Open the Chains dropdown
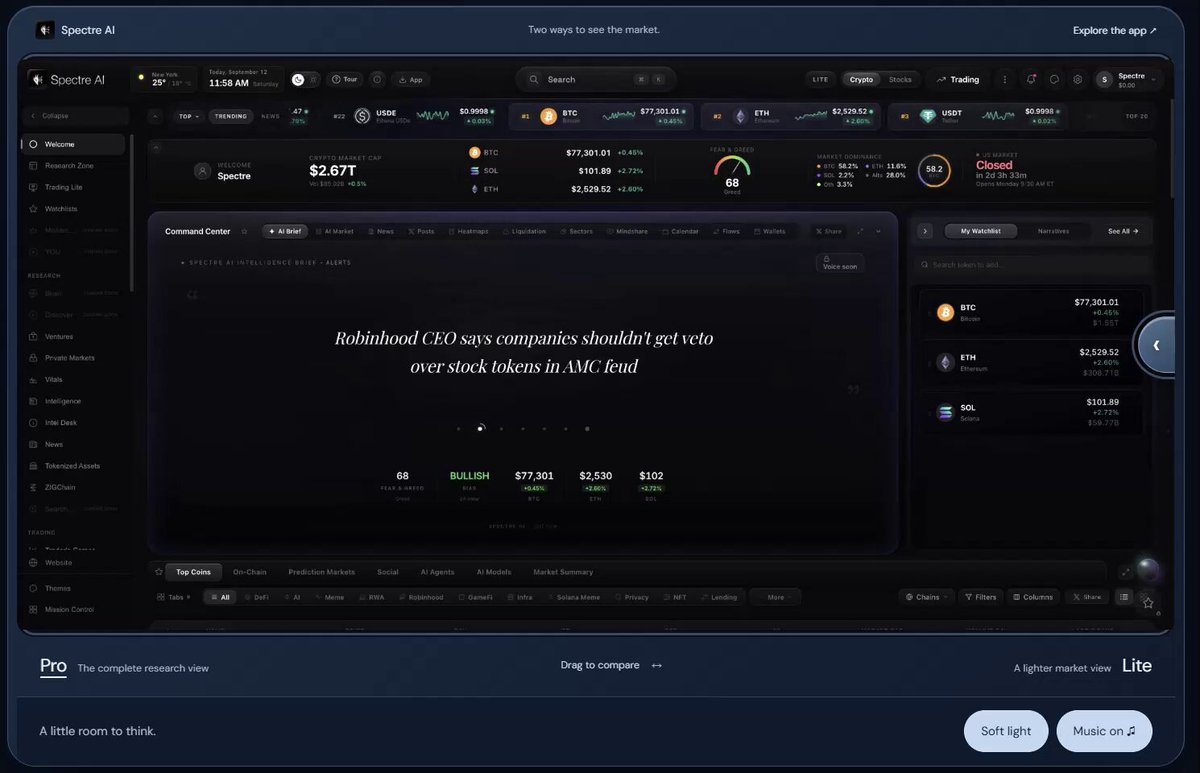Viewport: 1200px width, 773px height. coord(926,597)
